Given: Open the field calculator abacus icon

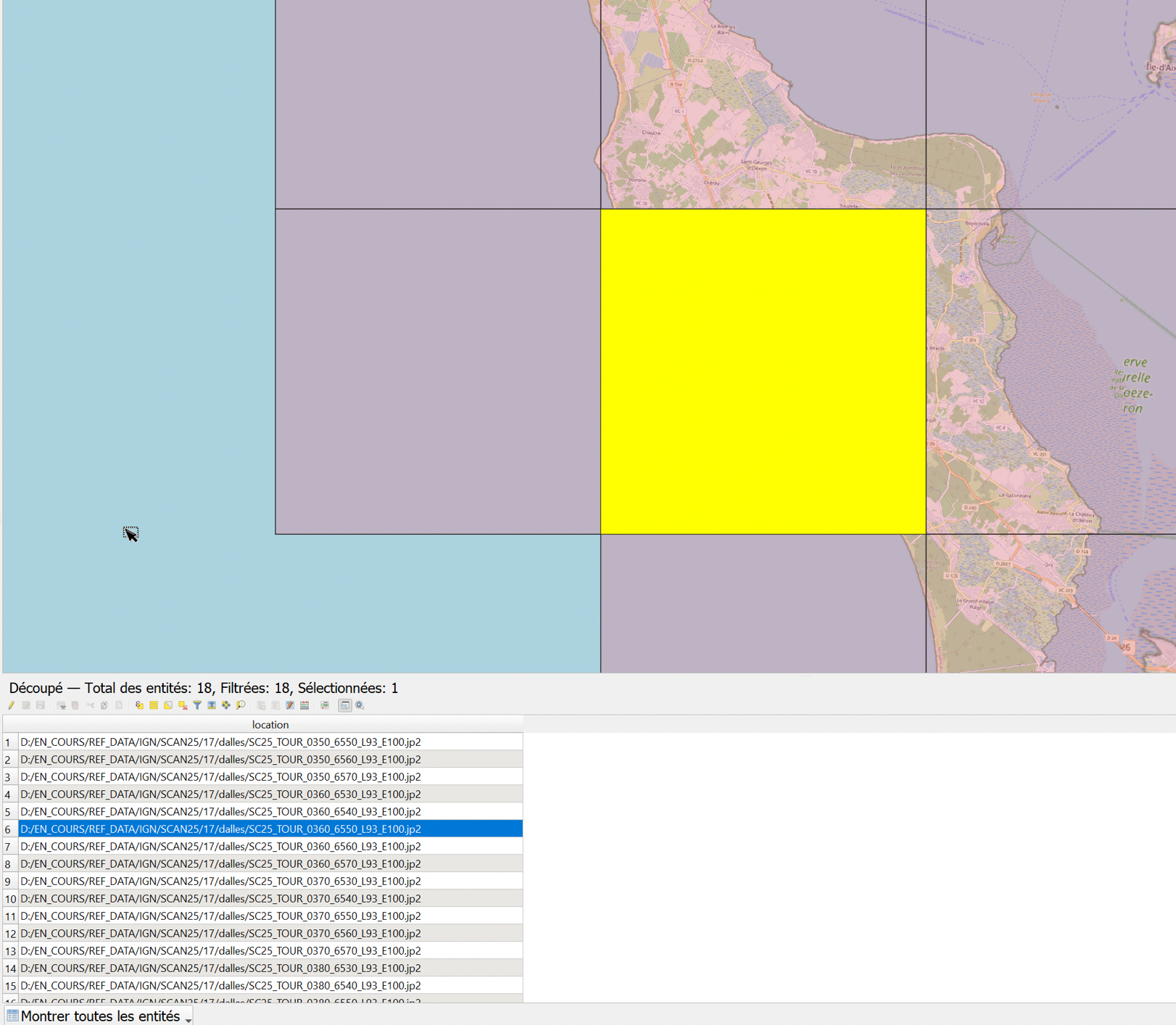Looking at the screenshot, I should tap(305, 705).
